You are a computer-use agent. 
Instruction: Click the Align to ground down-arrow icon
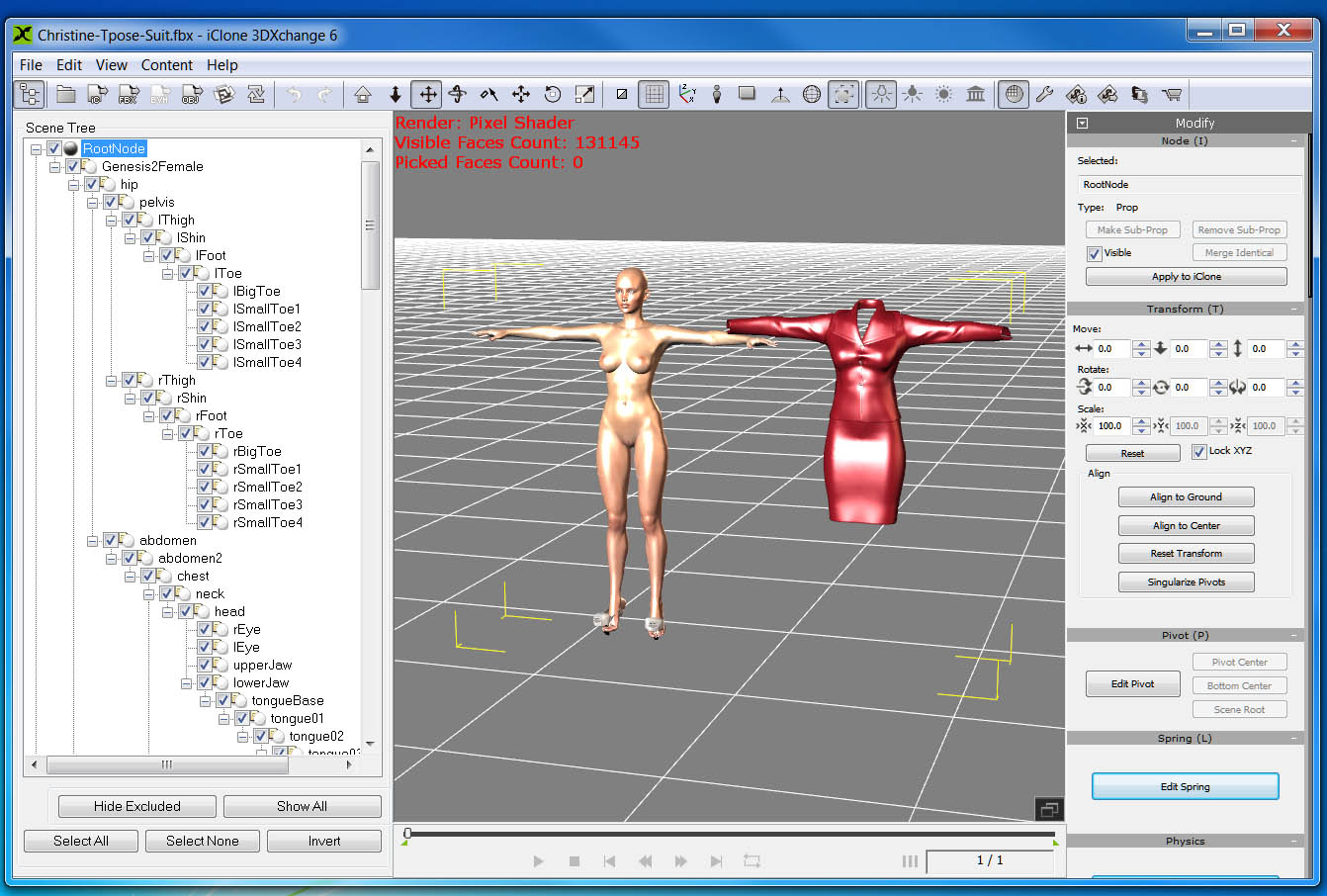395,95
